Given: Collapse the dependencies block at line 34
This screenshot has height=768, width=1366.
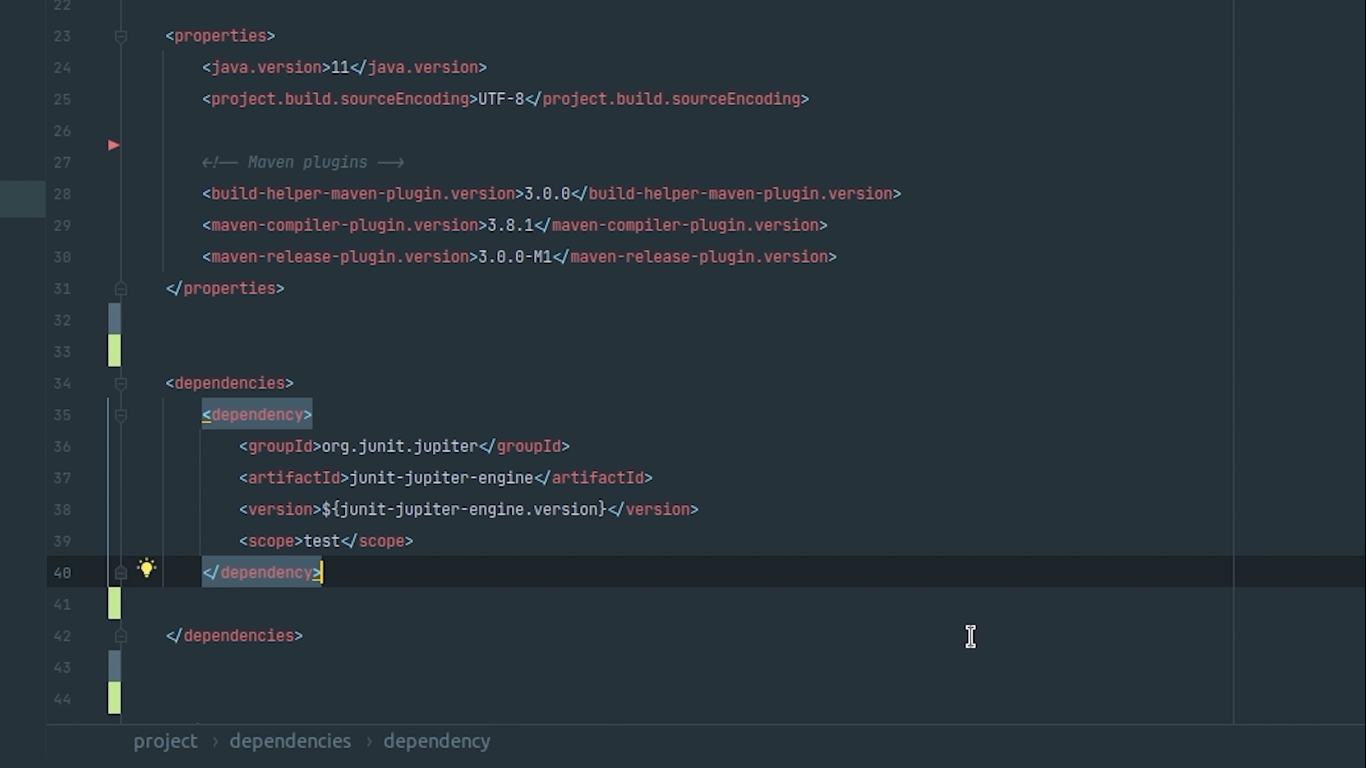Looking at the screenshot, I should (x=121, y=383).
